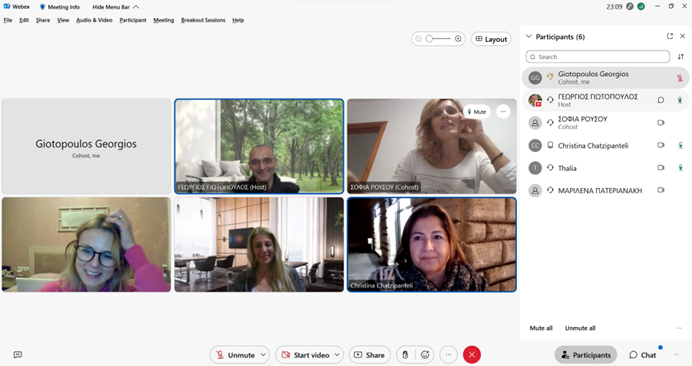Open the Edit menu
The width and height of the screenshot is (692, 366).
[24, 20]
